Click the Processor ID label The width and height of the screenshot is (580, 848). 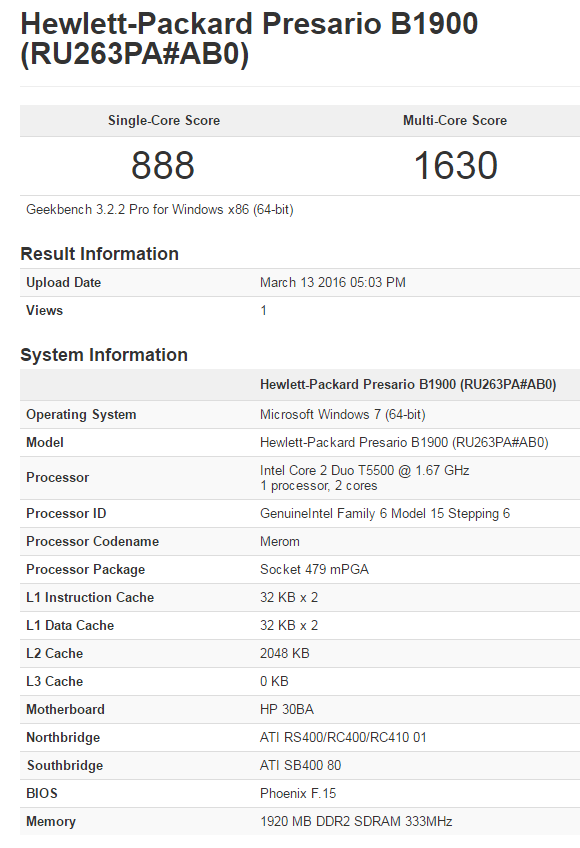point(66,513)
